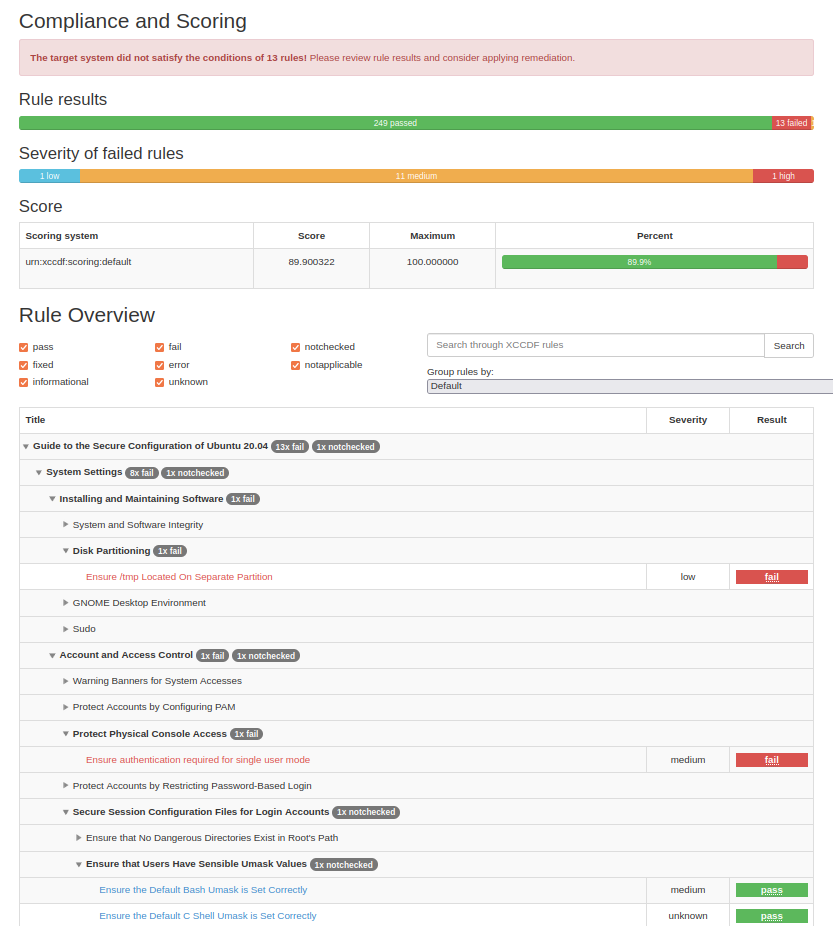Open the Group rules by dropdown
833x926 pixels.
tap(630, 386)
